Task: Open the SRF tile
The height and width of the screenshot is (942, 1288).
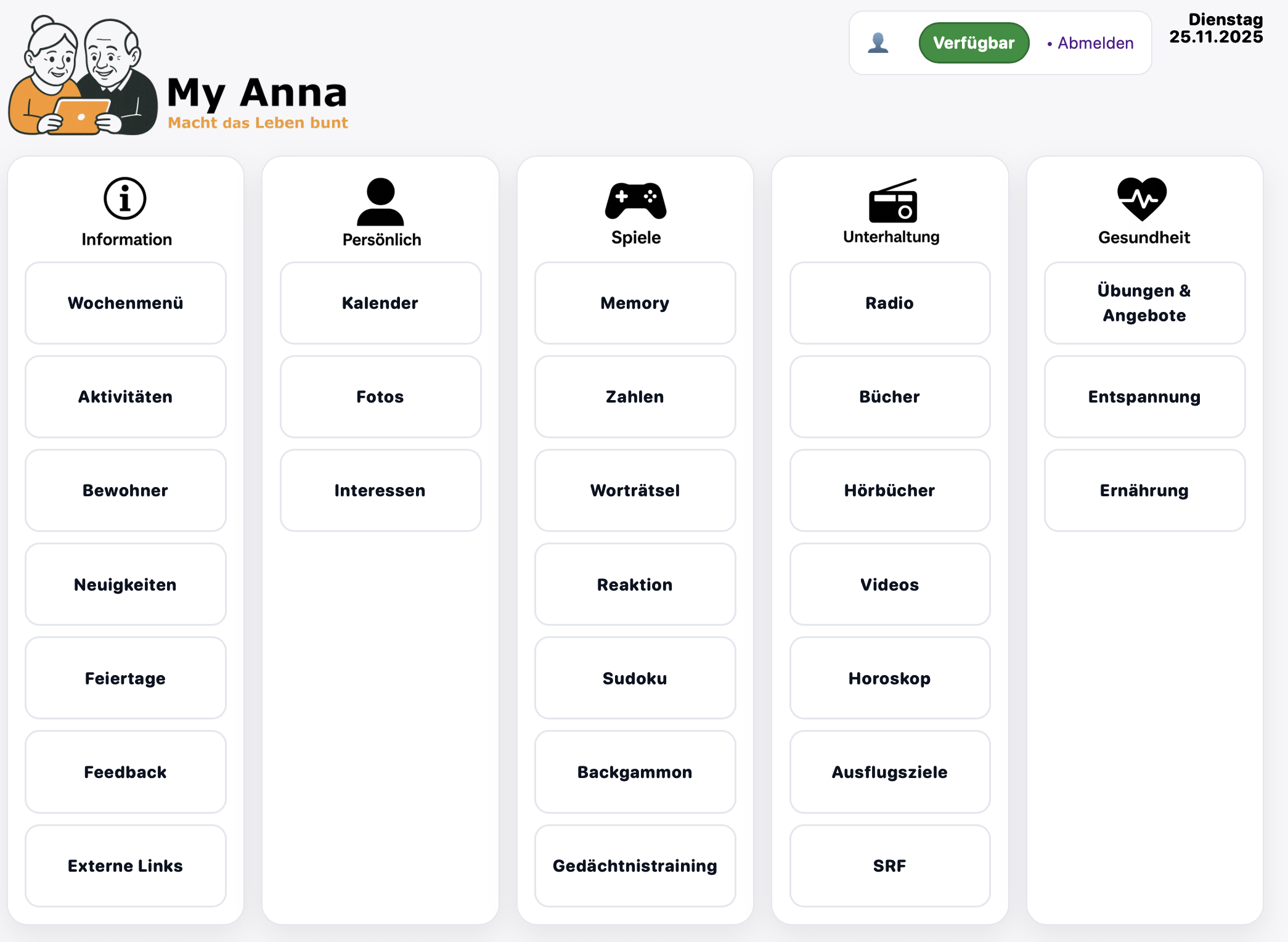Action: [x=889, y=866]
